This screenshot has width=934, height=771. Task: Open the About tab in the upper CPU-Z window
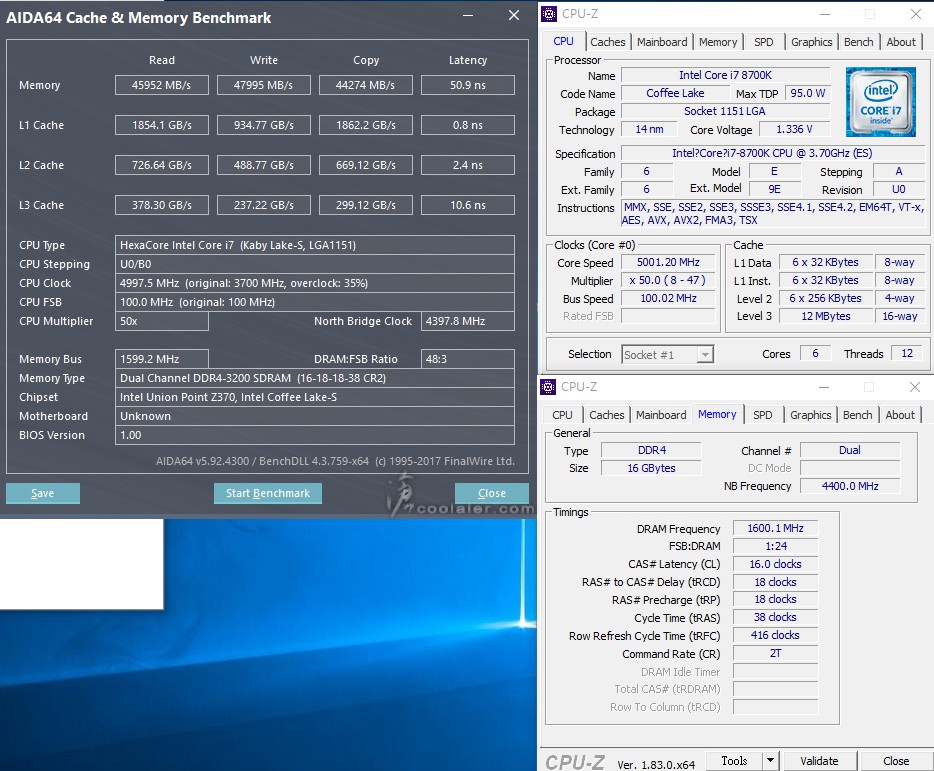point(901,42)
